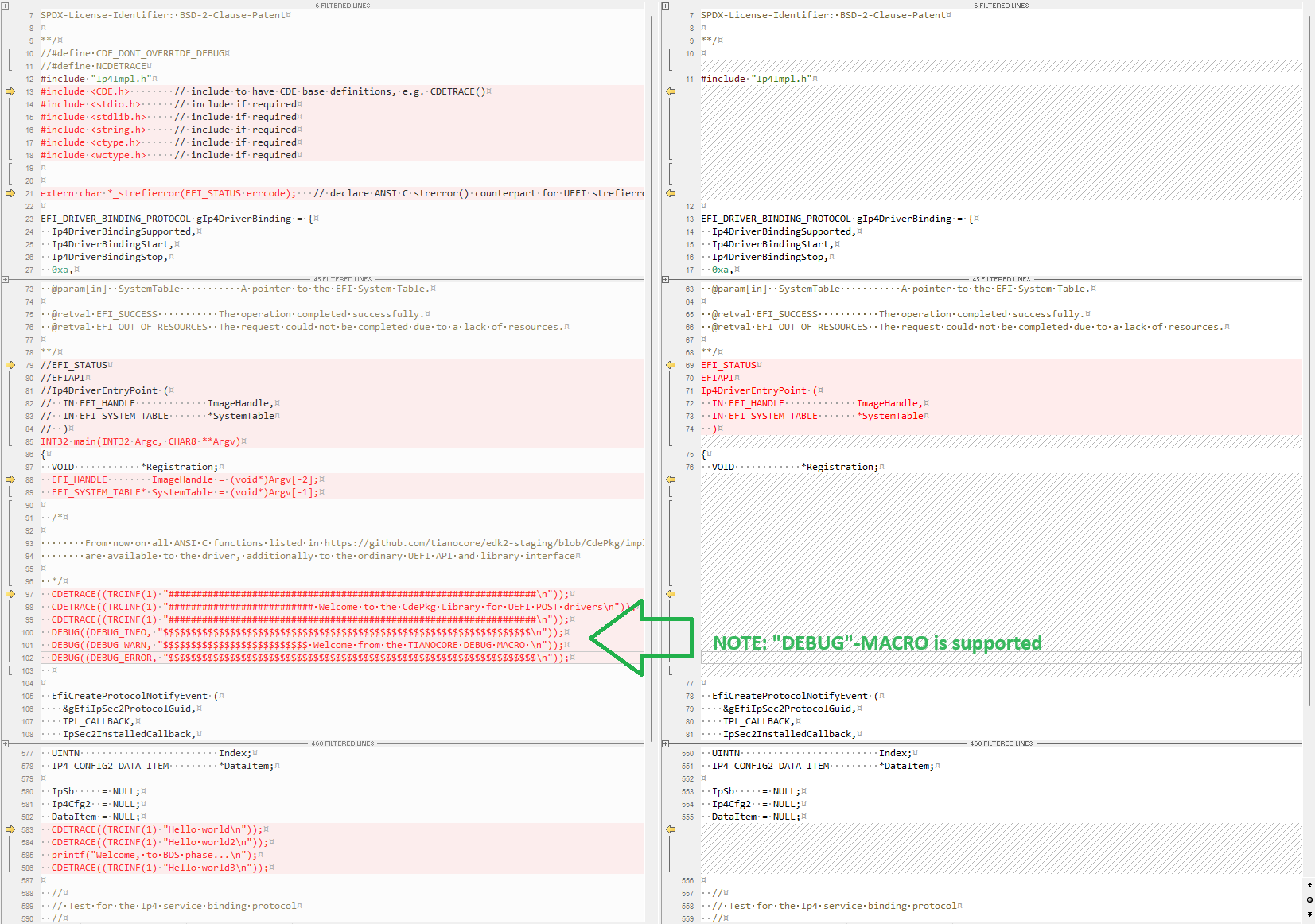The height and width of the screenshot is (924, 1315).
Task: Click the double-up previous page arrow
Action: 1309,885
